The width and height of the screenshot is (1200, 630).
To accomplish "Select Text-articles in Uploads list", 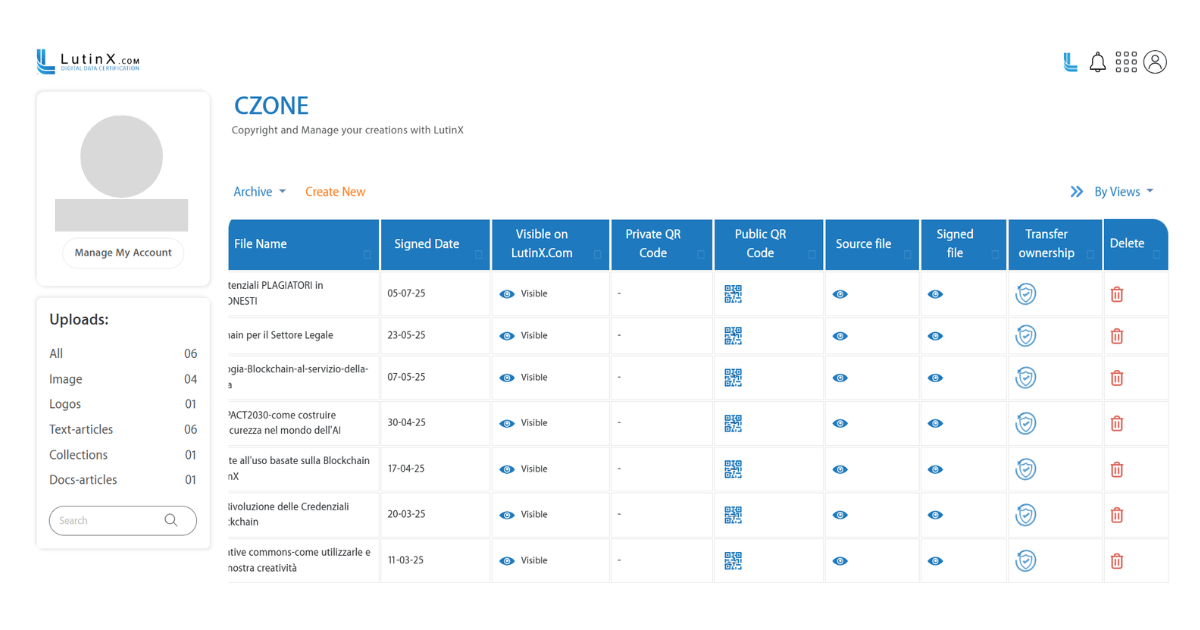I will coord(81,430).
